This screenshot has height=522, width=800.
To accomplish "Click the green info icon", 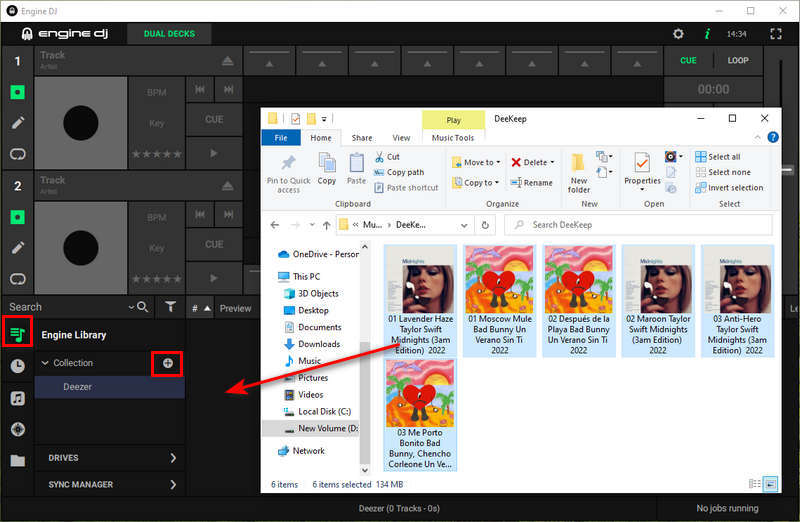I will coord(707,34).
